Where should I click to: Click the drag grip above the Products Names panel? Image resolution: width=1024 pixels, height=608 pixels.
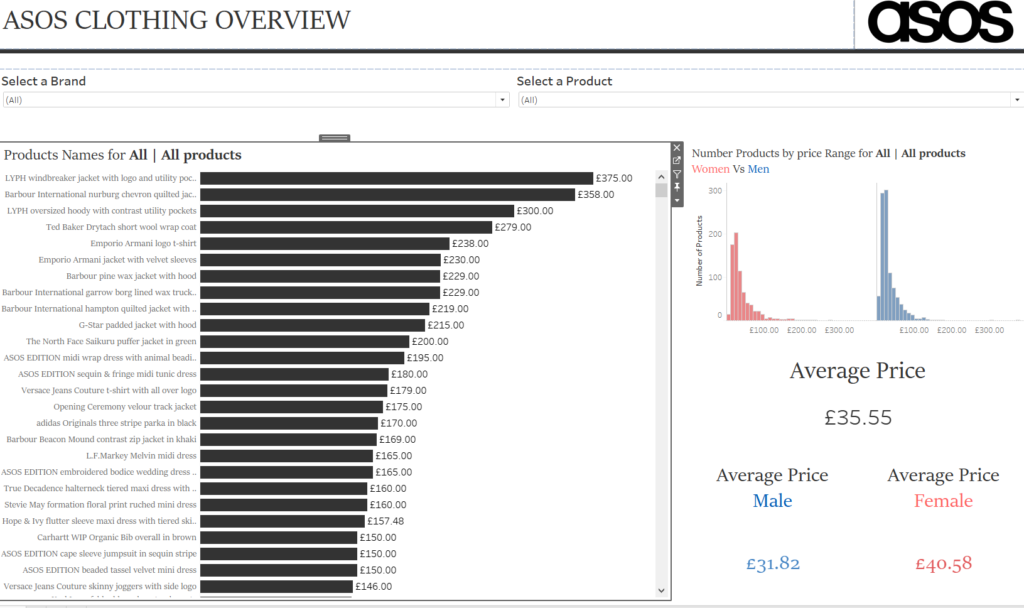click(x=334, y=138)
